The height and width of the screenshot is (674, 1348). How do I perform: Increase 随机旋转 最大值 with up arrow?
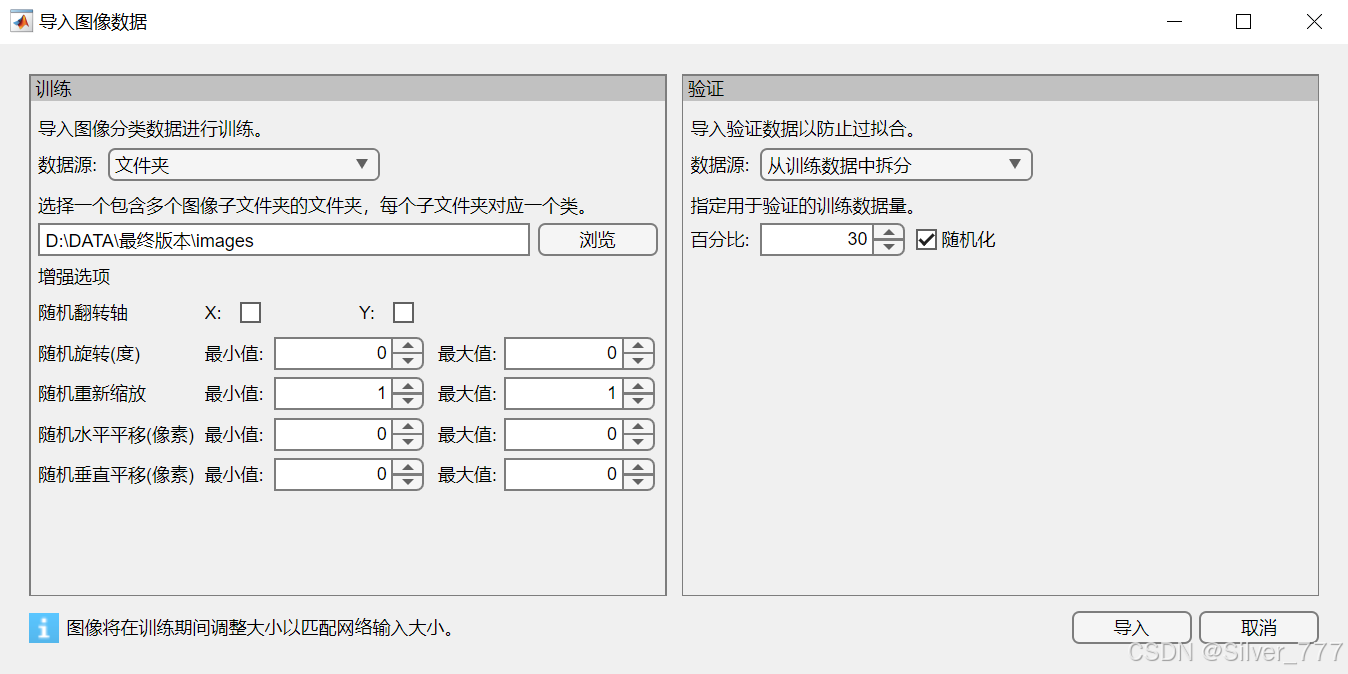coord(638,346)
